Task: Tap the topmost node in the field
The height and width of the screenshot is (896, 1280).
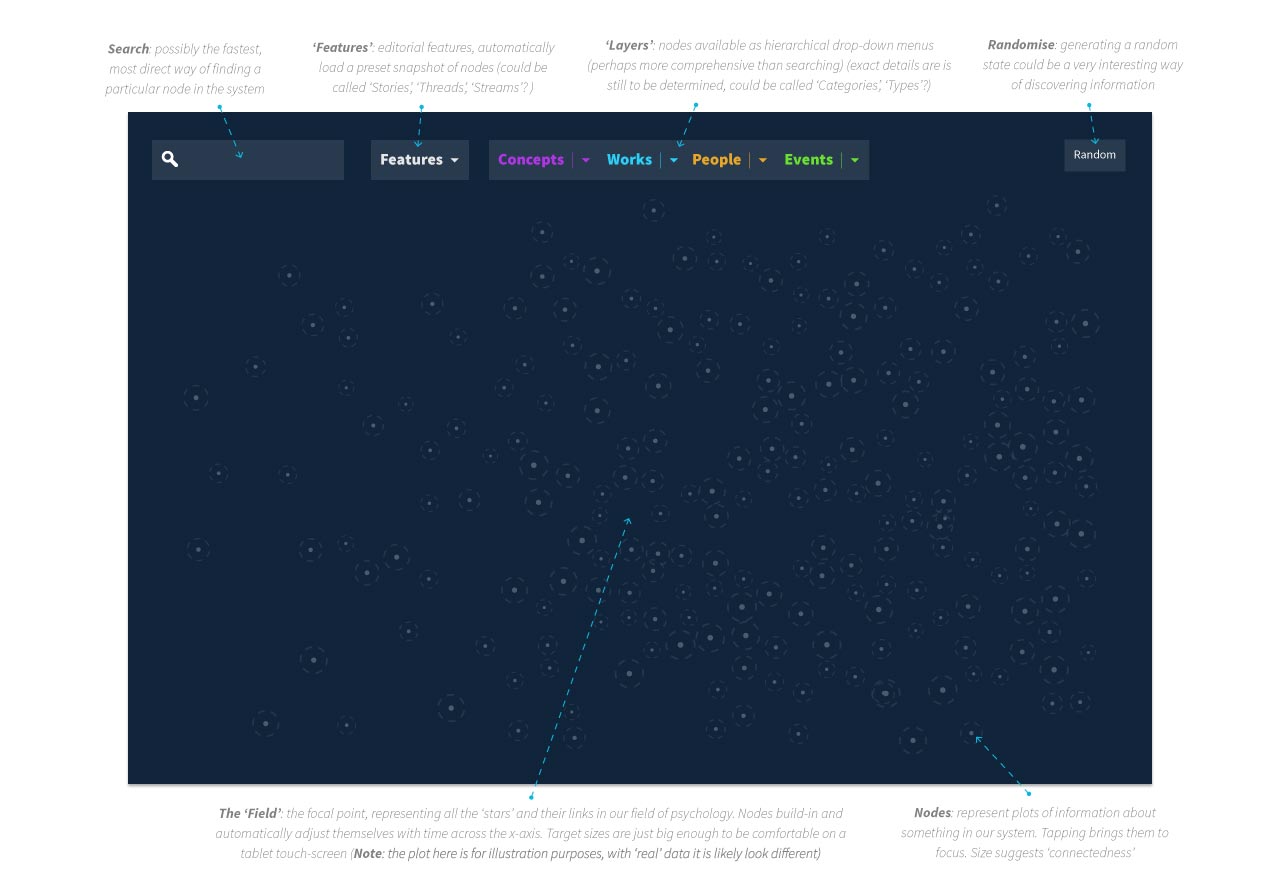Action: click(x=996, y=205)
